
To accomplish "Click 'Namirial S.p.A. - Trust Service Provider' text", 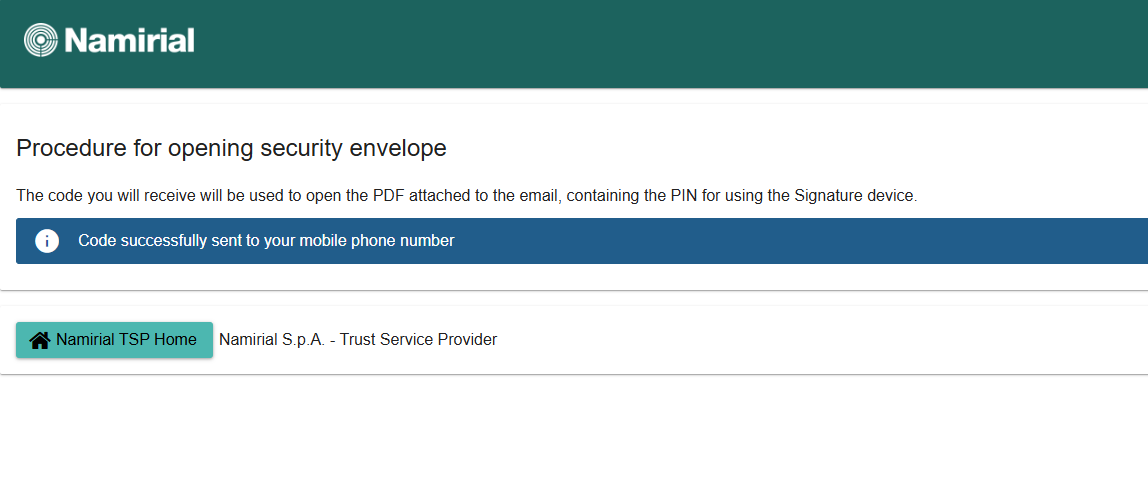I will pos(358,340).
